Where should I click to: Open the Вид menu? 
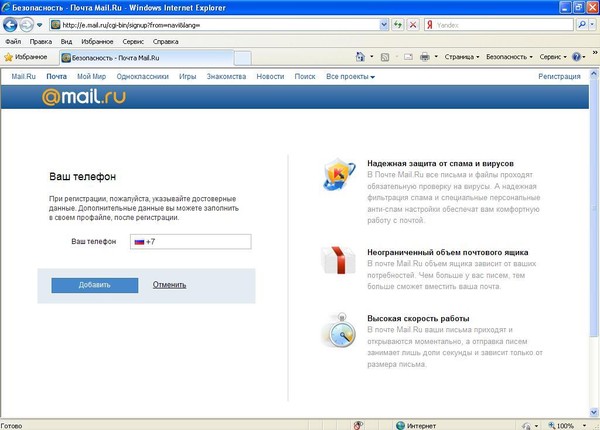pos(66,41)
